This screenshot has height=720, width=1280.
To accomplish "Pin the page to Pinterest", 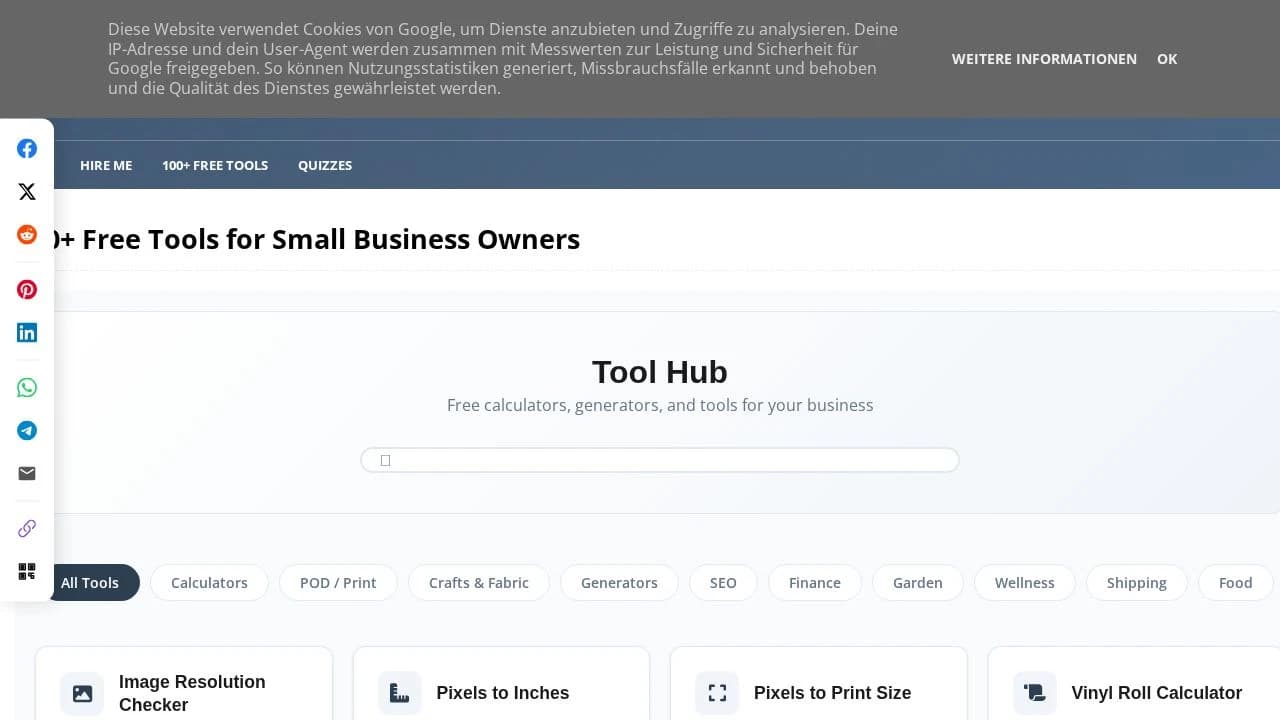I will pyautogui.click(x=27, y=289).
